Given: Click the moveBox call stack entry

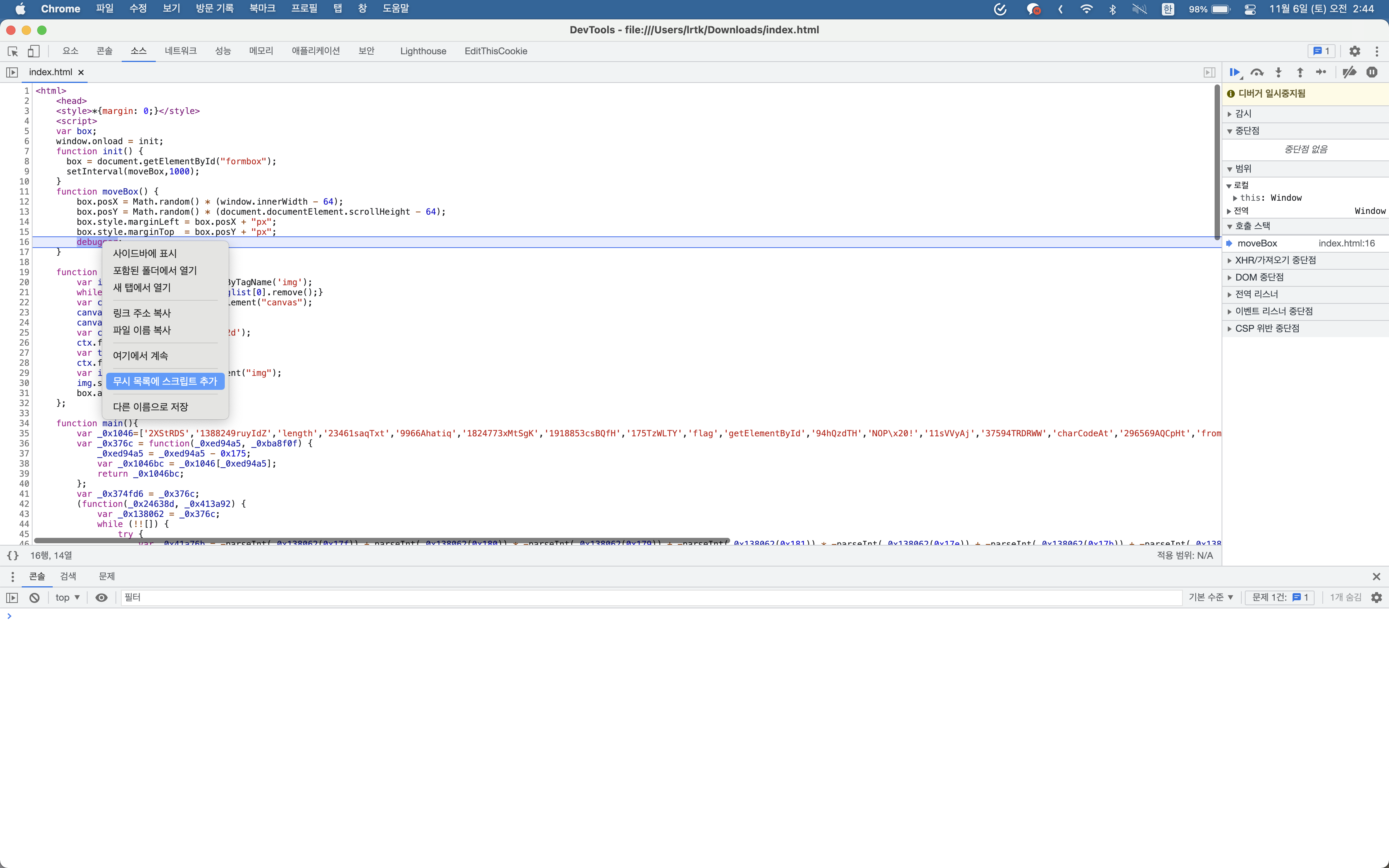Looking at the screenshot, I should pos(1257,243).
